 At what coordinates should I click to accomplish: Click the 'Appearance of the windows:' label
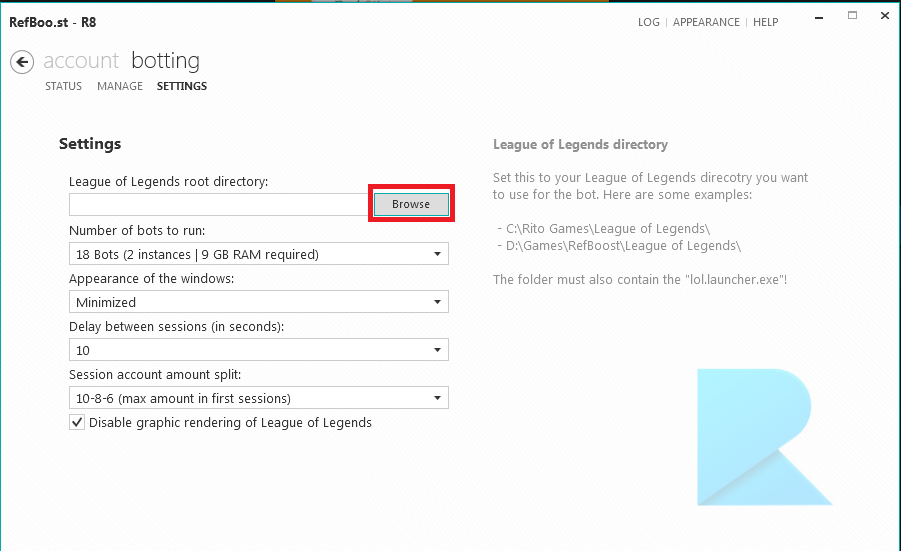[152, 279]
